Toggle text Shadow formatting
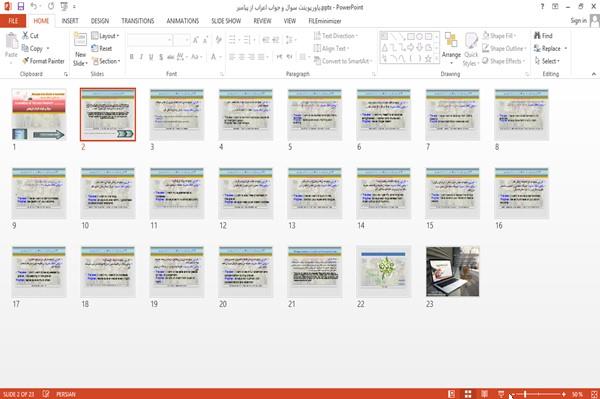This screenshot has width=600, height=399. pyautogui.click(x=161, y=57)
